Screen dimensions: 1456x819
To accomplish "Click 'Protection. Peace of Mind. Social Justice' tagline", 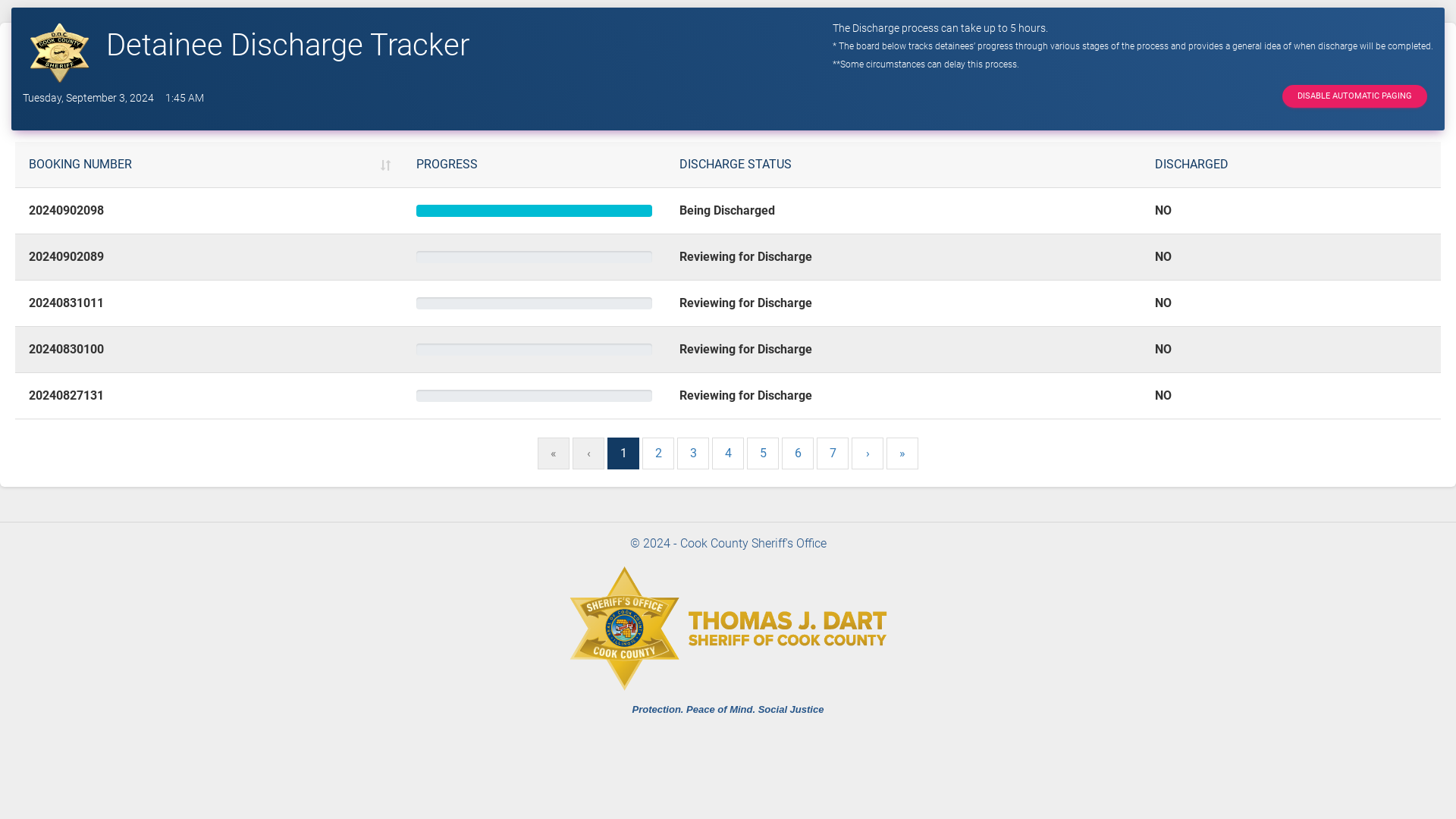I will tap(728, 710).
